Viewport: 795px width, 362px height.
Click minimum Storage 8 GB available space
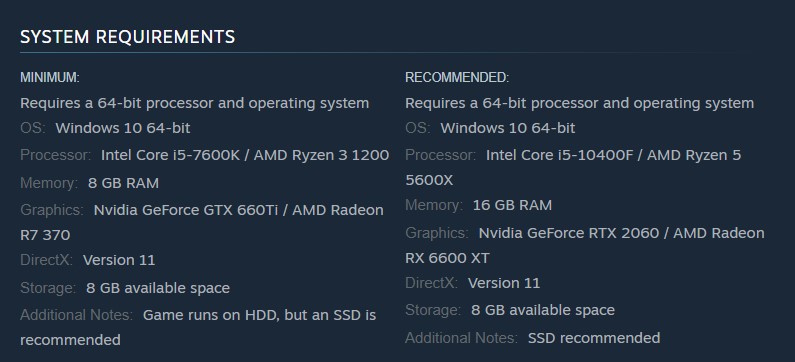pos(158,288)
